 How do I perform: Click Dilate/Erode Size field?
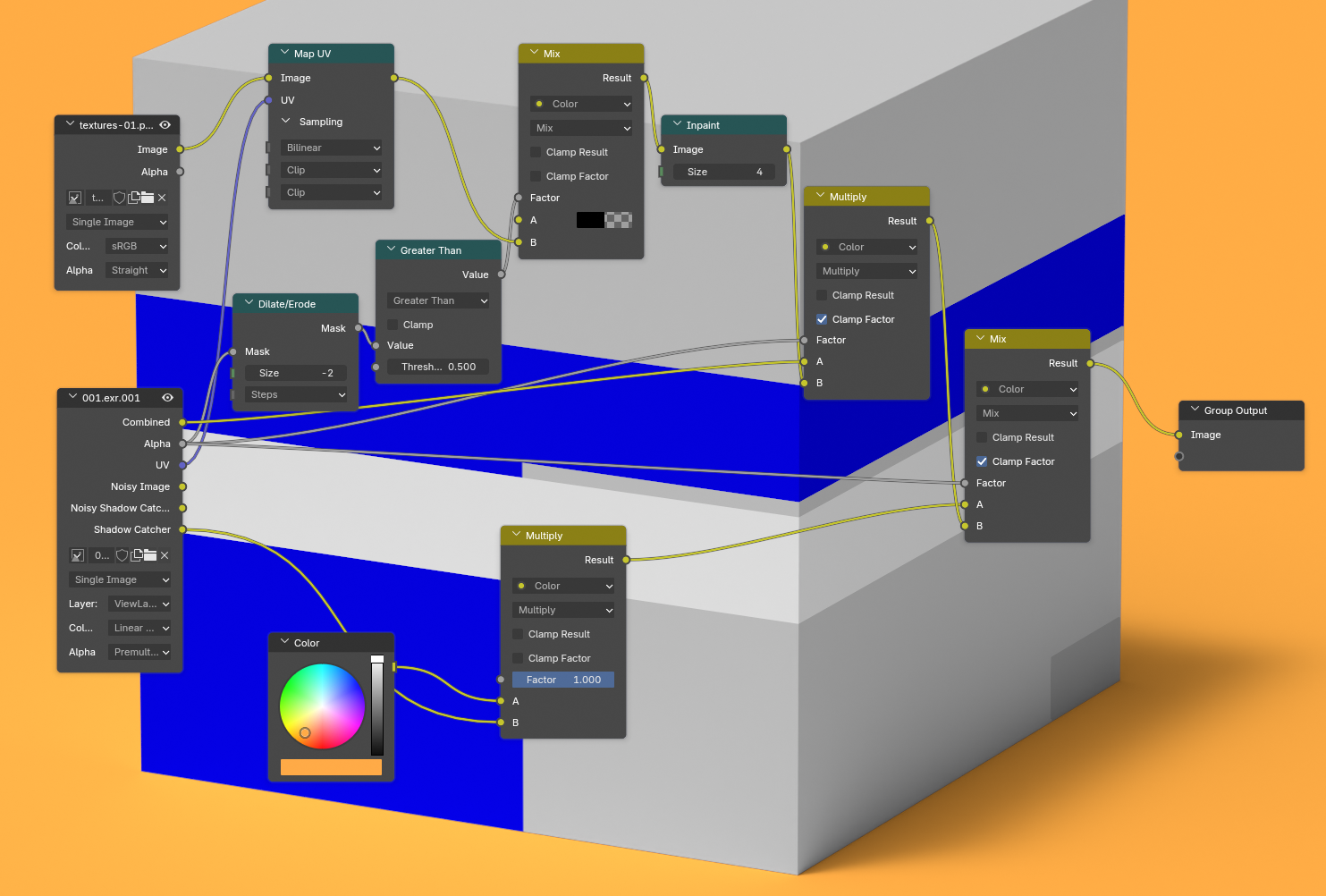[296, 373]
